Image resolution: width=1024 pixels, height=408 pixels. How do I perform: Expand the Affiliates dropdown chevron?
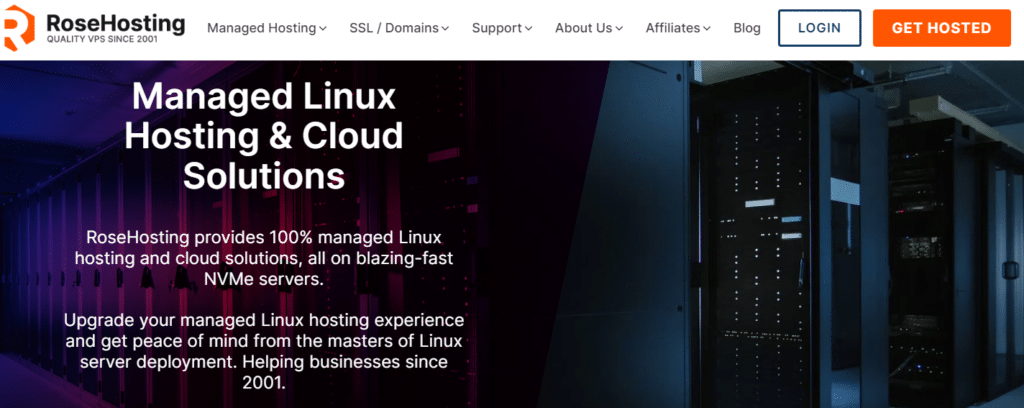tap(707, 29)
